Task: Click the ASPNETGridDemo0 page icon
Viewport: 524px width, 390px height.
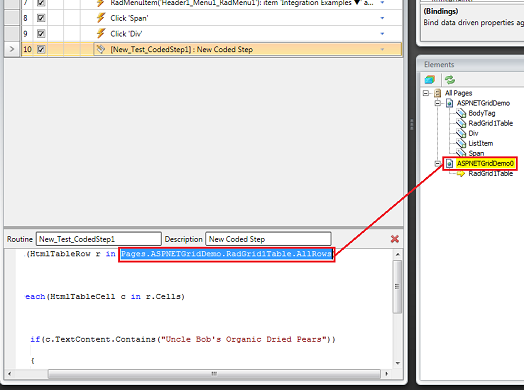Action: (x=449, y=163)
